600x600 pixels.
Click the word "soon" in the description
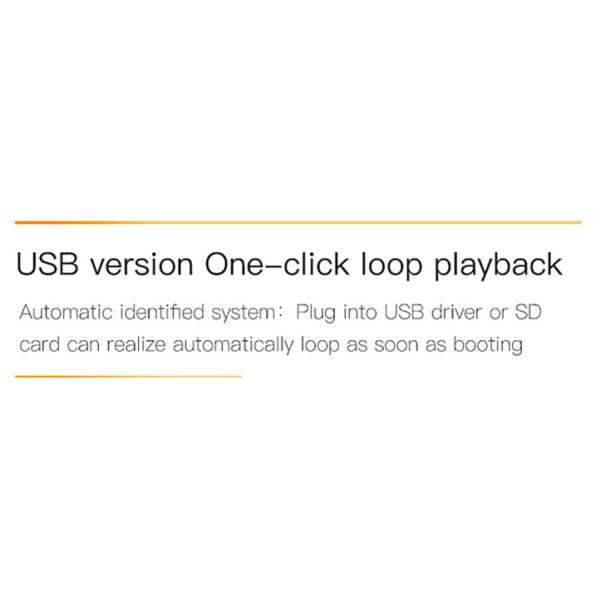click(x=396, y=345)
